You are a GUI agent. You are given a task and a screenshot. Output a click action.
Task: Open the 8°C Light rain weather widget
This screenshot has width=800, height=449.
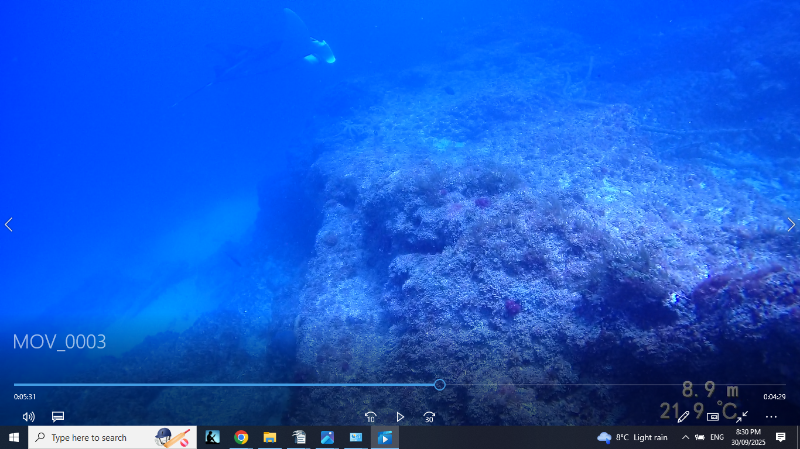click(632, 437)
